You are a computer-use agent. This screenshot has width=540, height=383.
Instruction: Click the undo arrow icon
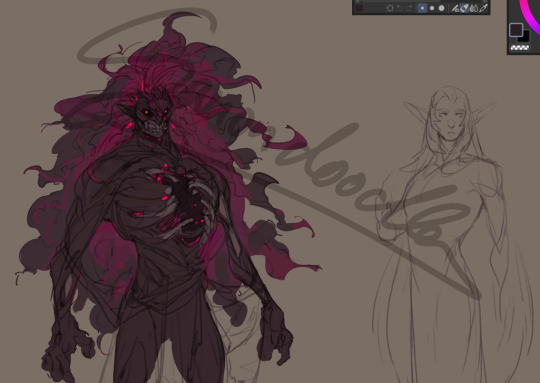tap(400, 8)
